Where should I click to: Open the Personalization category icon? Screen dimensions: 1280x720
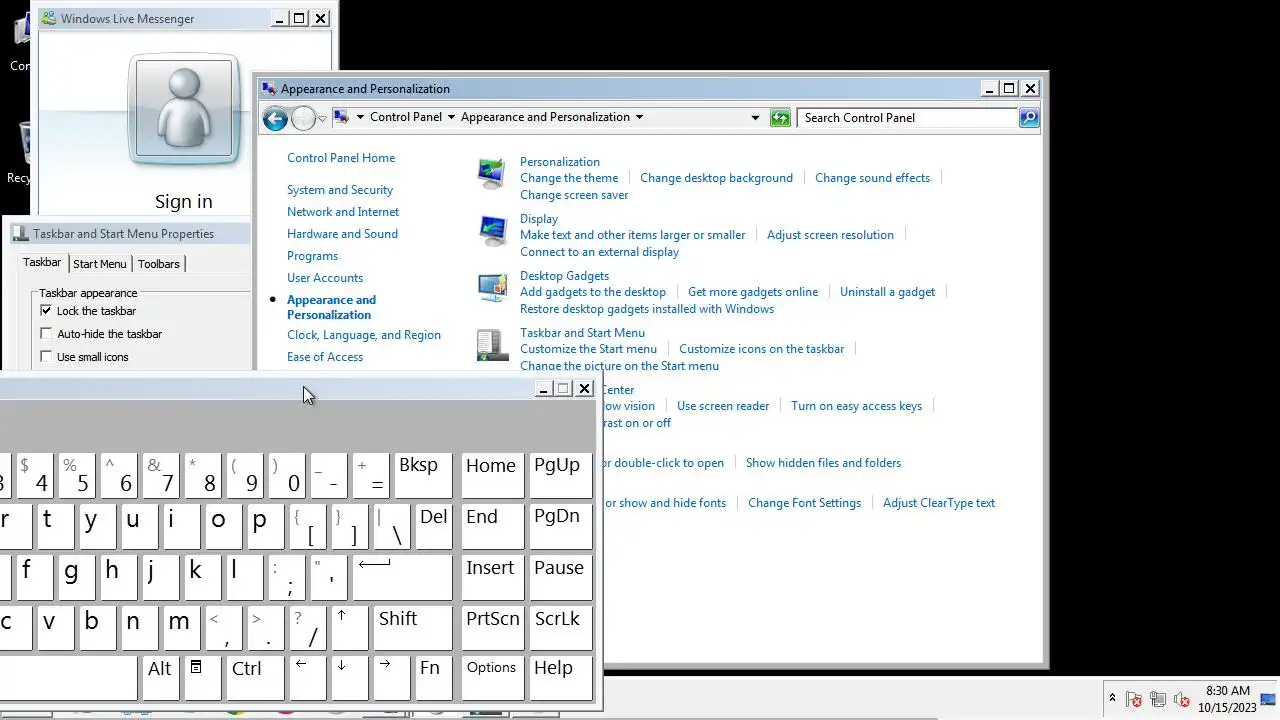(492, 174)
